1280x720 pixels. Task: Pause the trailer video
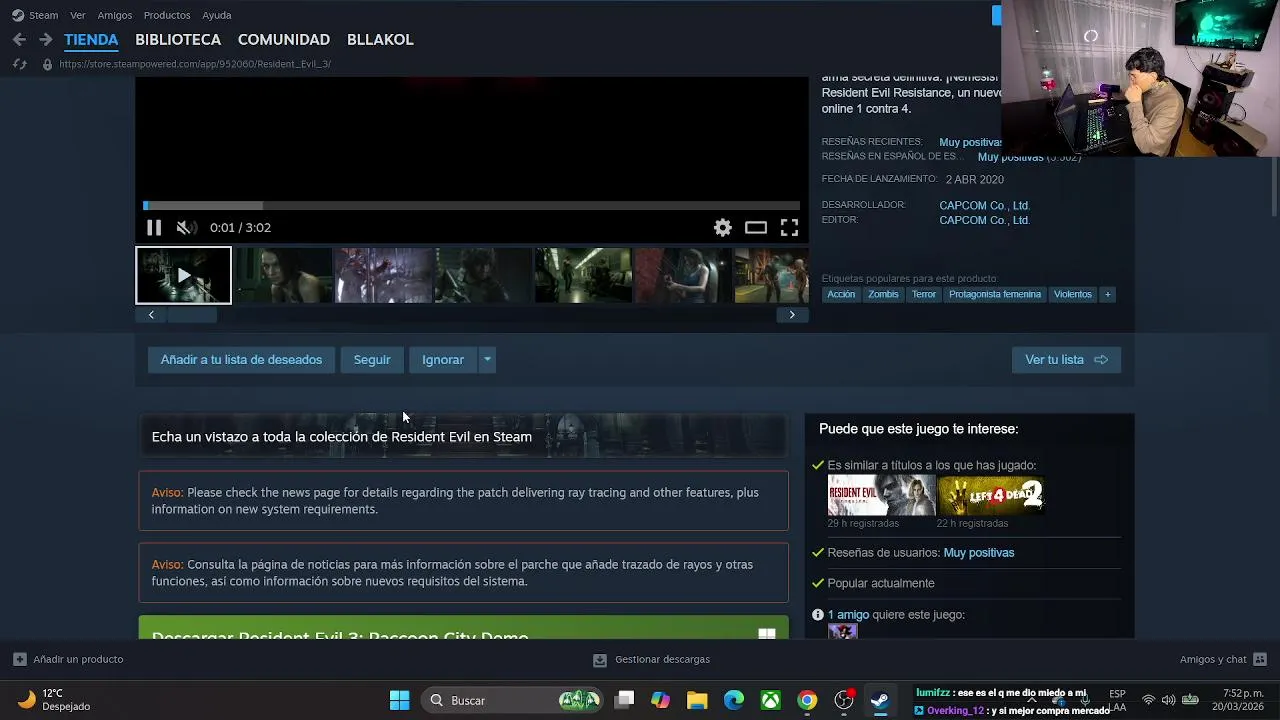(154, 228)
